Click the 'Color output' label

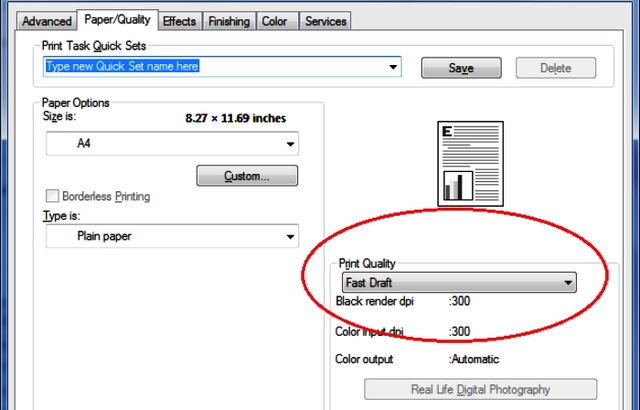pyautogui.click(x=364, y=359)
